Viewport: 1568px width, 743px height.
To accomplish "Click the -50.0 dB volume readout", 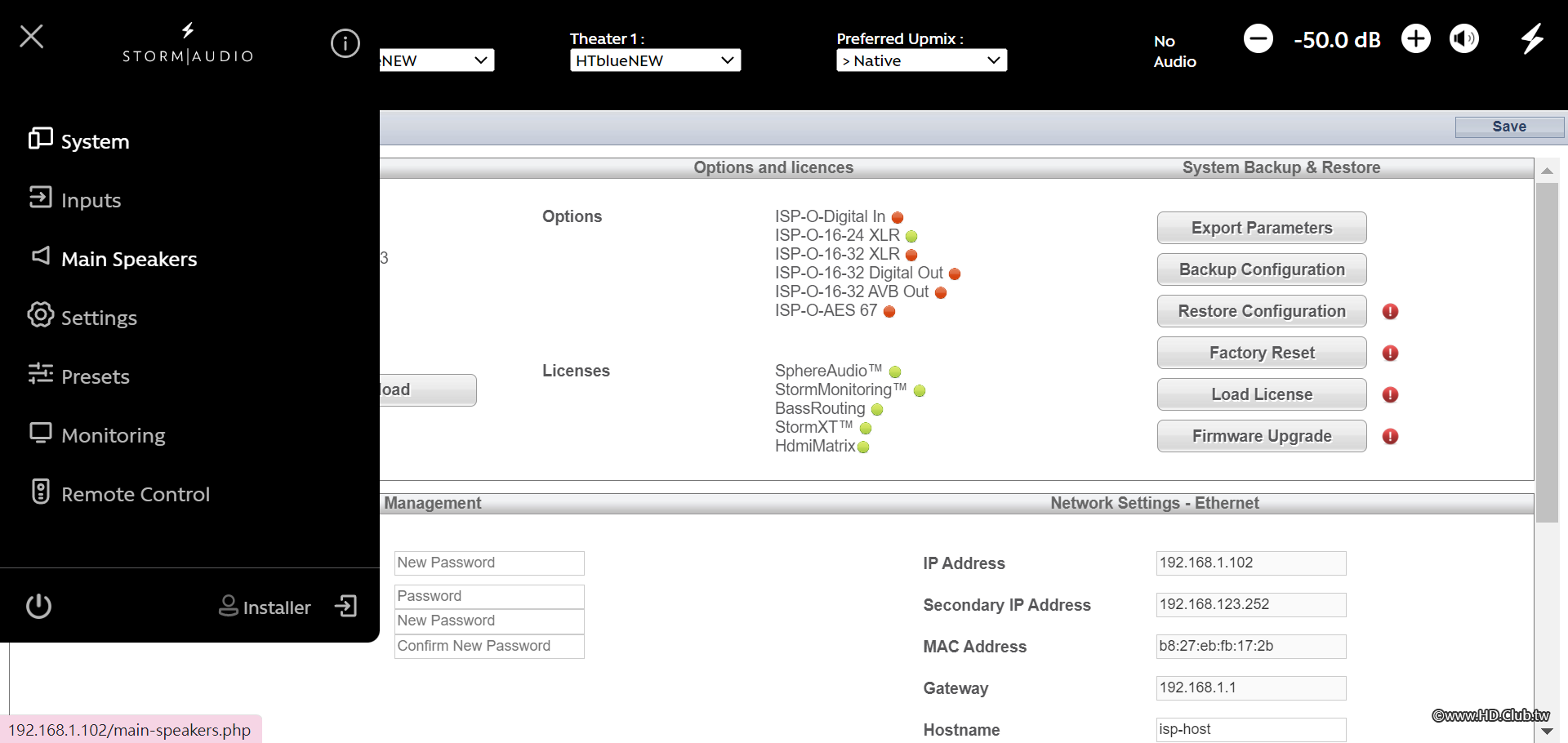I will pos(1337,39).
